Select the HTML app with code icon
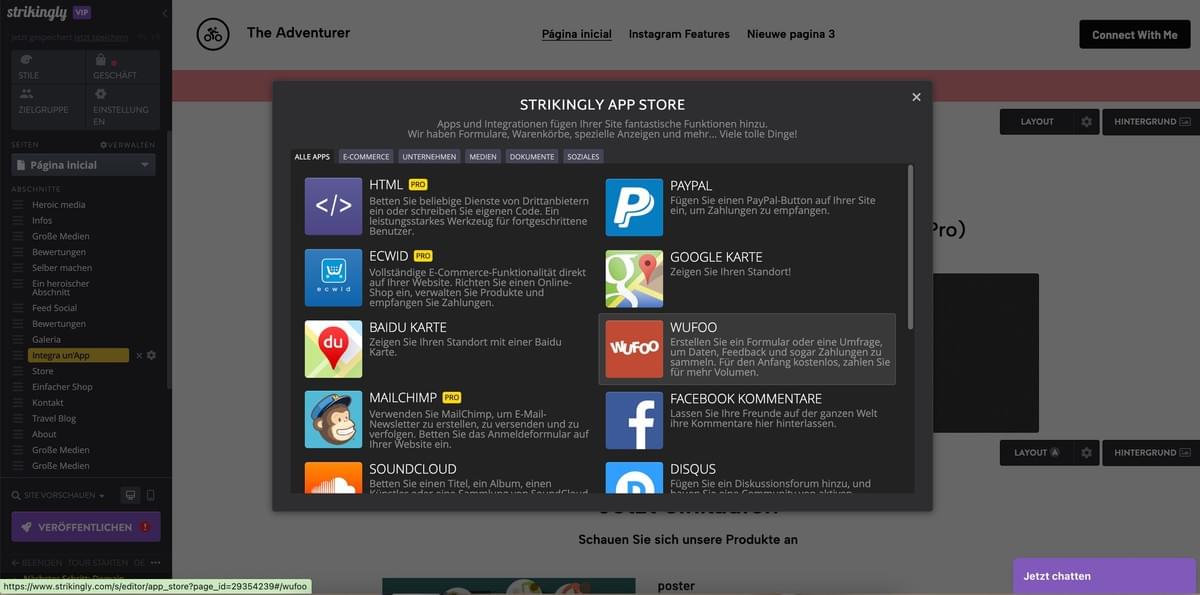This screenshot has width=1200, height=595. click(x=334, y=206)
